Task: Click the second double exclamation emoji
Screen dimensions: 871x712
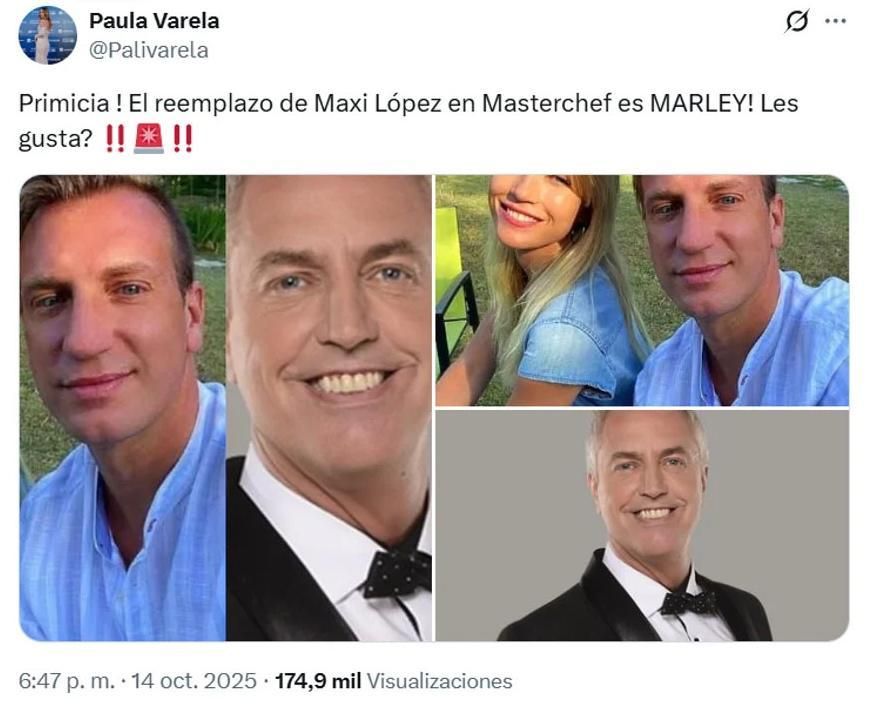Action: (x=183, y=138)
